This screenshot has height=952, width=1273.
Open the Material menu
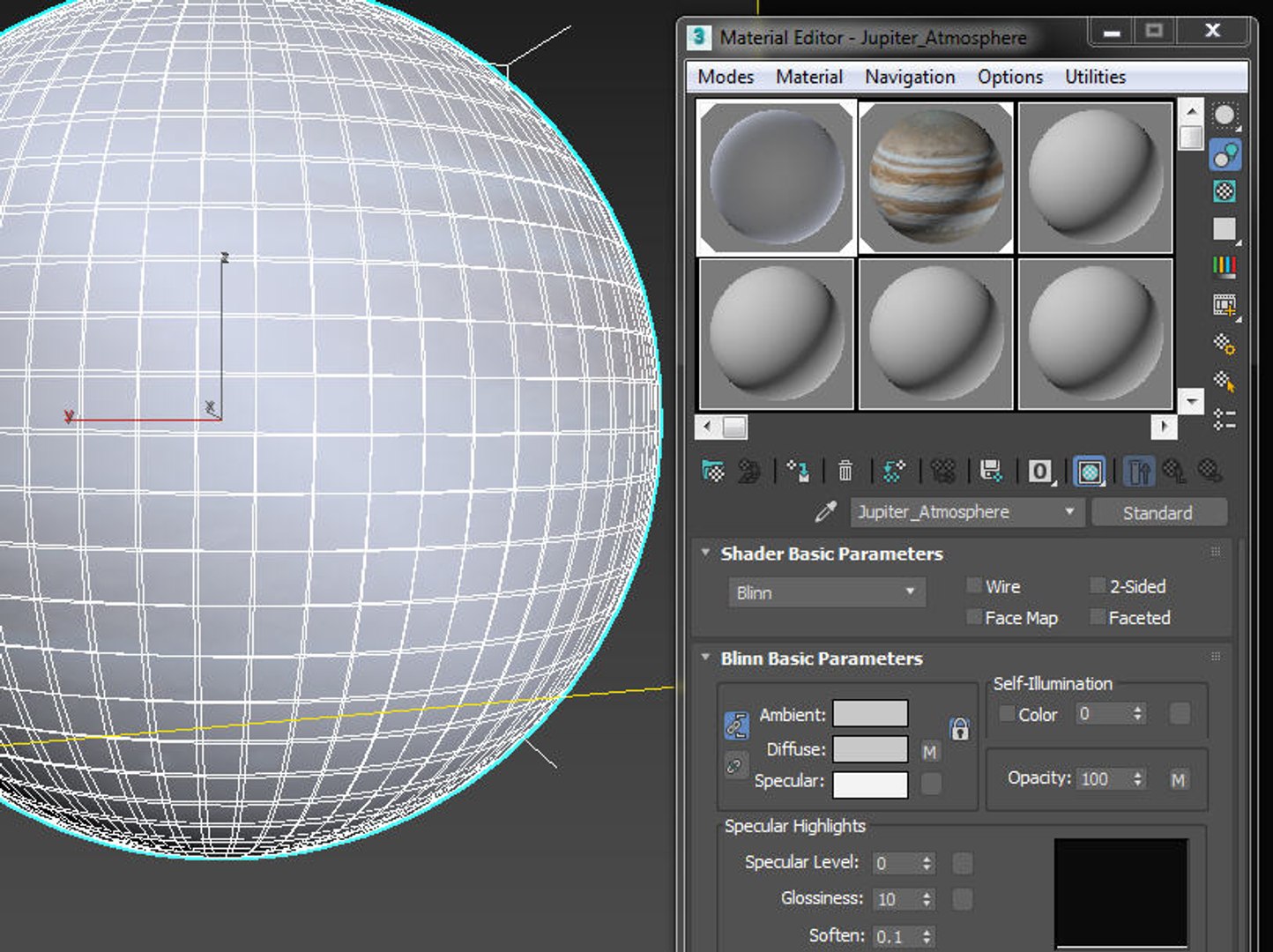coord(809,77)
